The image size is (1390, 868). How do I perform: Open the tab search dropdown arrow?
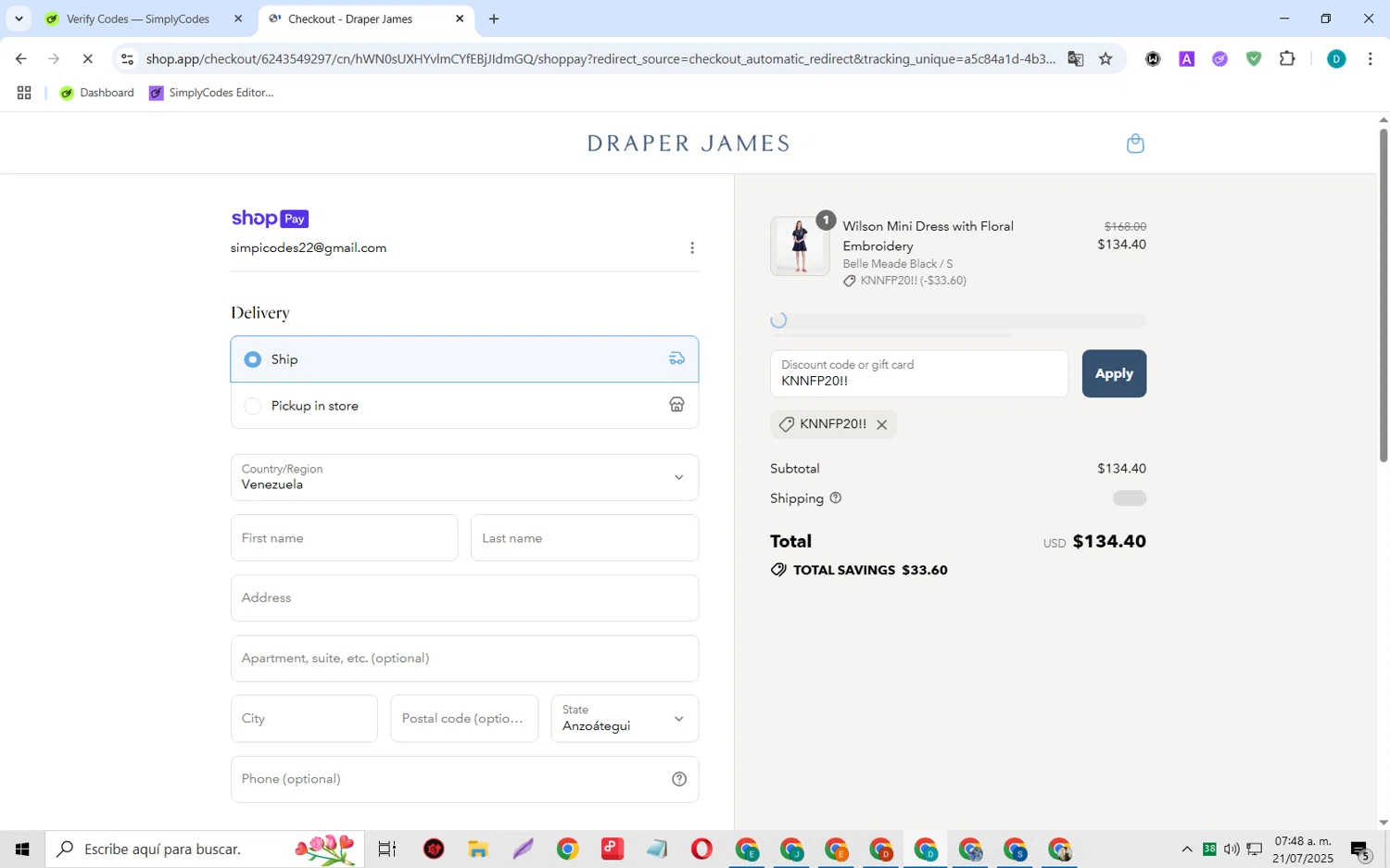[x=19, y=19]
